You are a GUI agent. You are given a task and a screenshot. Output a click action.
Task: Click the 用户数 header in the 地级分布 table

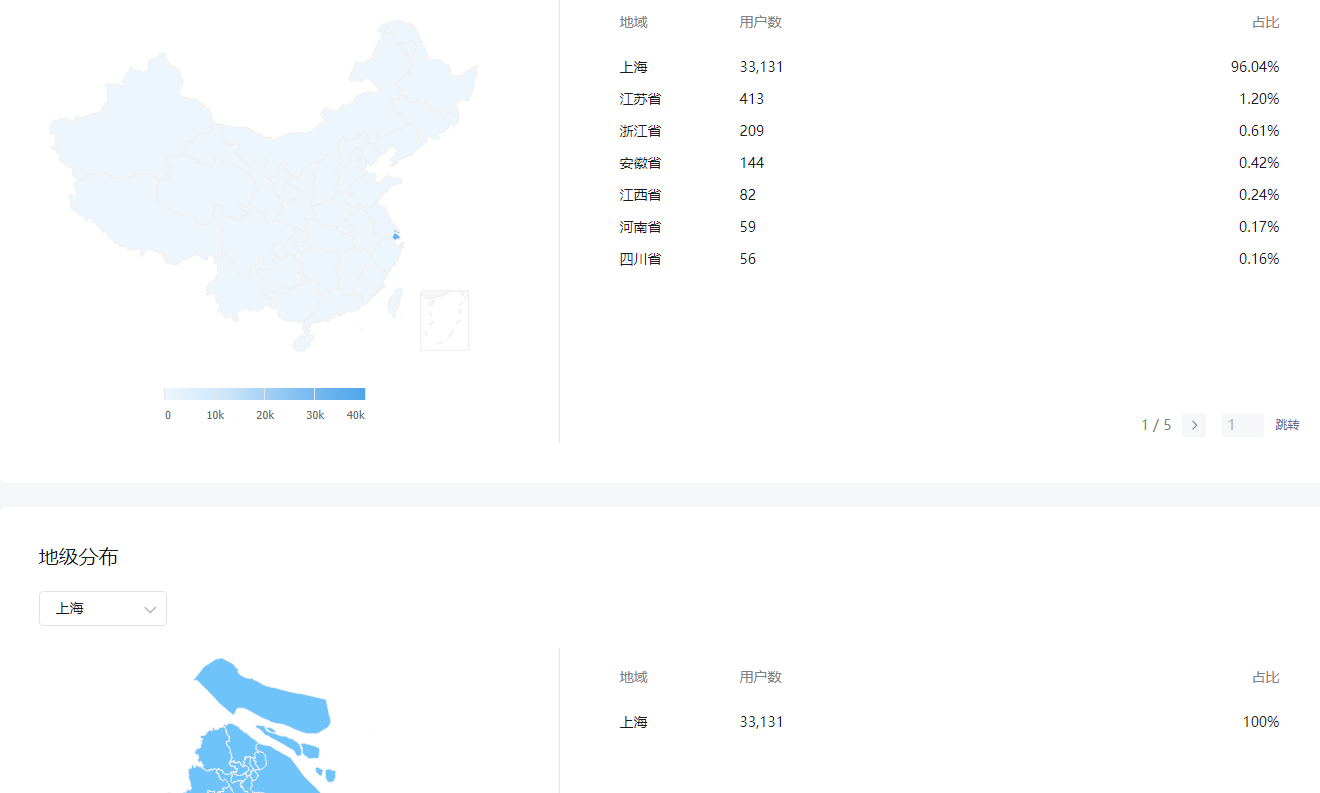pos(761,677)
